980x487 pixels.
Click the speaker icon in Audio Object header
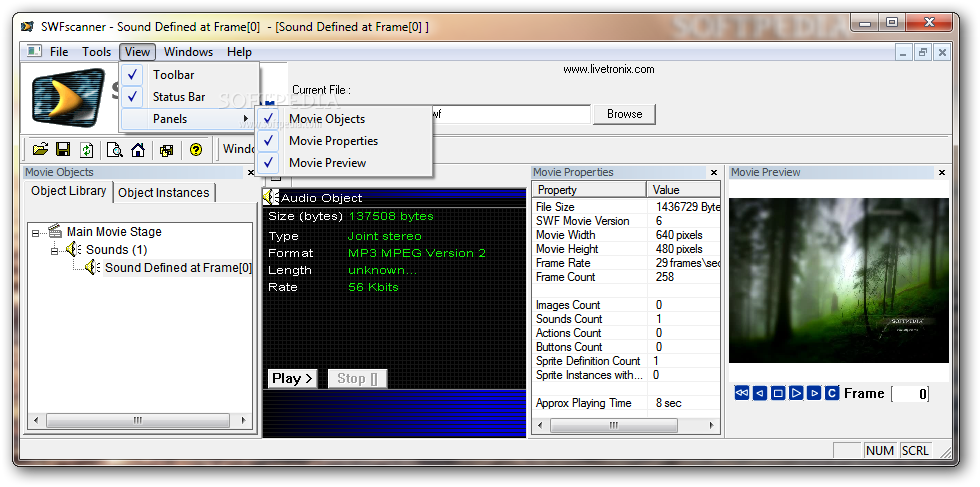[x=270, y=198]
